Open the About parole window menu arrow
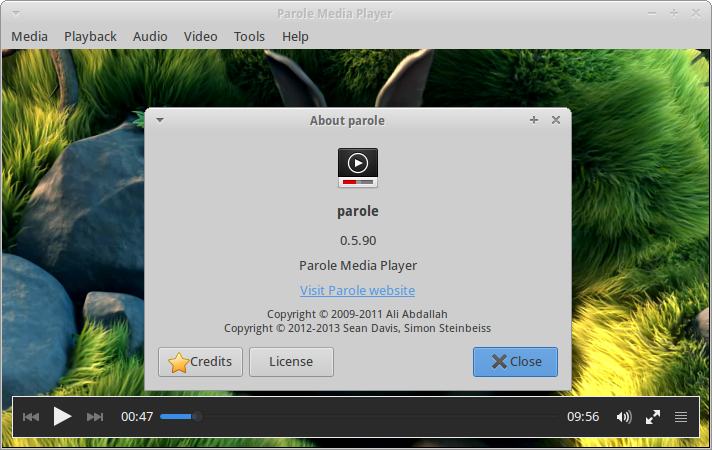The height and width of the screenshot is (450, 712). [x=160, y=120]
